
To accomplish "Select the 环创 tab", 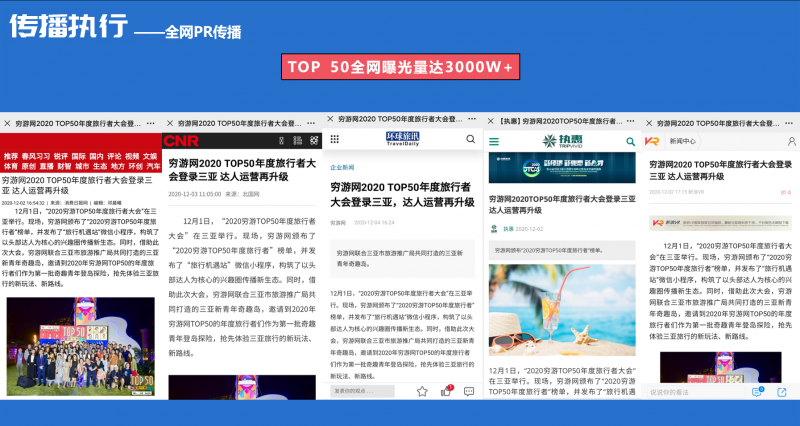I will tap(136, 166).
